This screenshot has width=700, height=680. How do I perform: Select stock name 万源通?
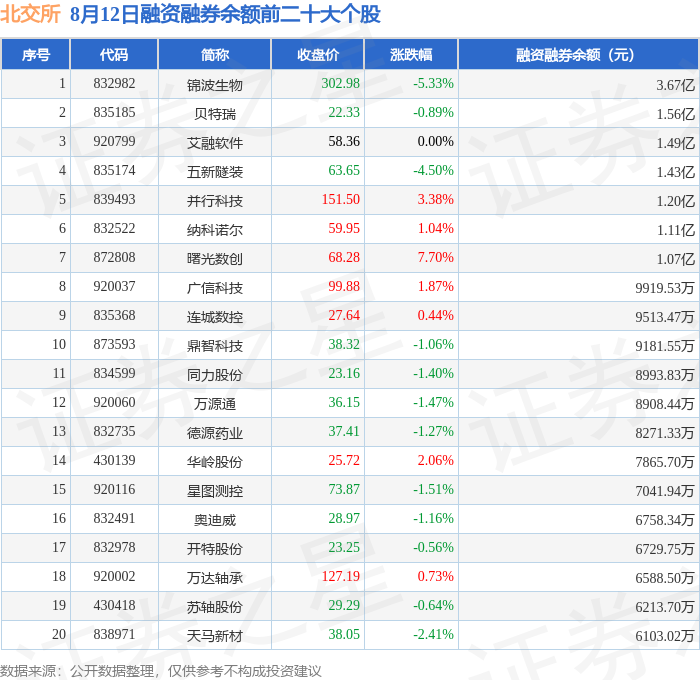point(215,404)
